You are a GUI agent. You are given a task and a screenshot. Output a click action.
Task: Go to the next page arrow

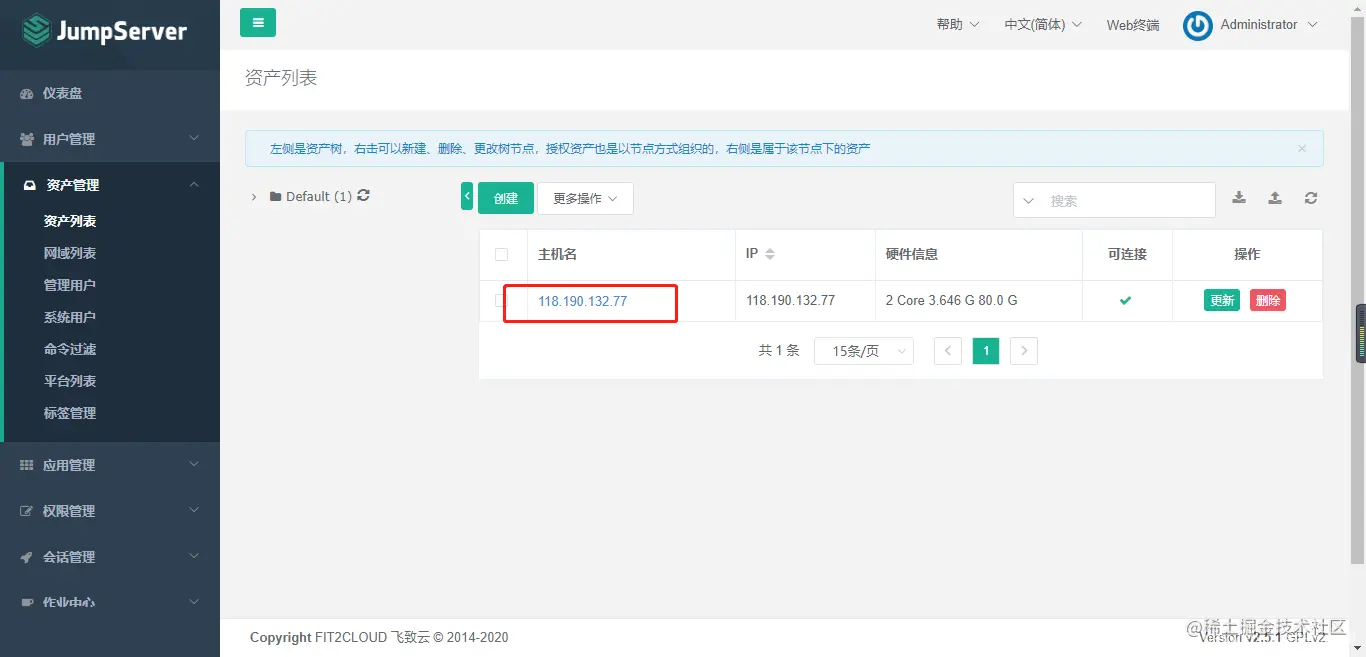tap(1024, 351)
